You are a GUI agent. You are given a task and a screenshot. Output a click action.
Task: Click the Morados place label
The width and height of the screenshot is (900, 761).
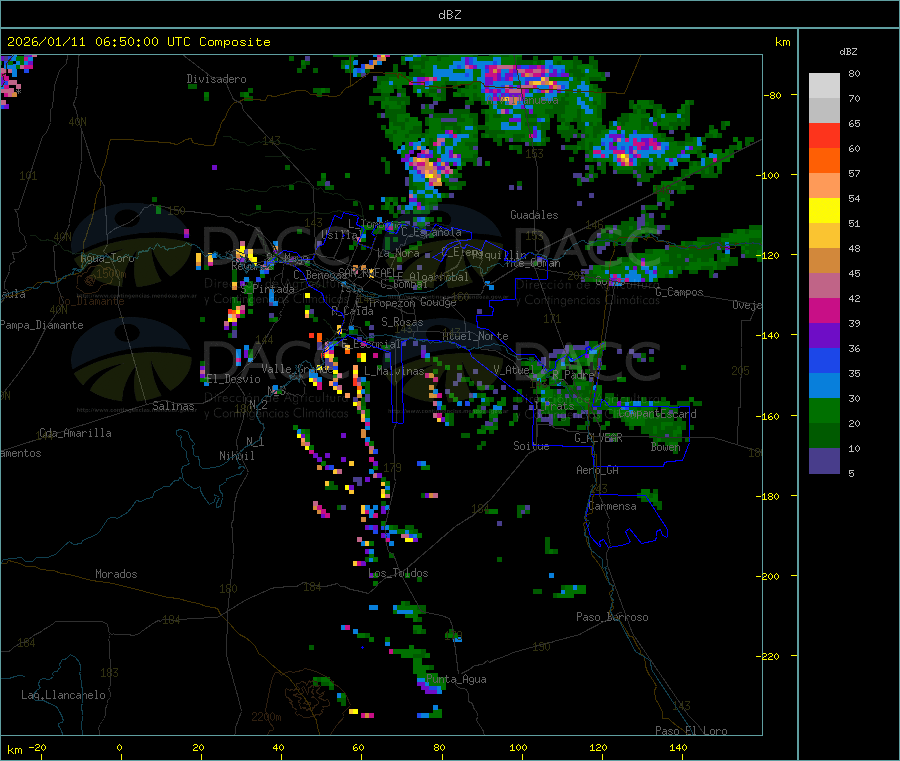[116, 574]
